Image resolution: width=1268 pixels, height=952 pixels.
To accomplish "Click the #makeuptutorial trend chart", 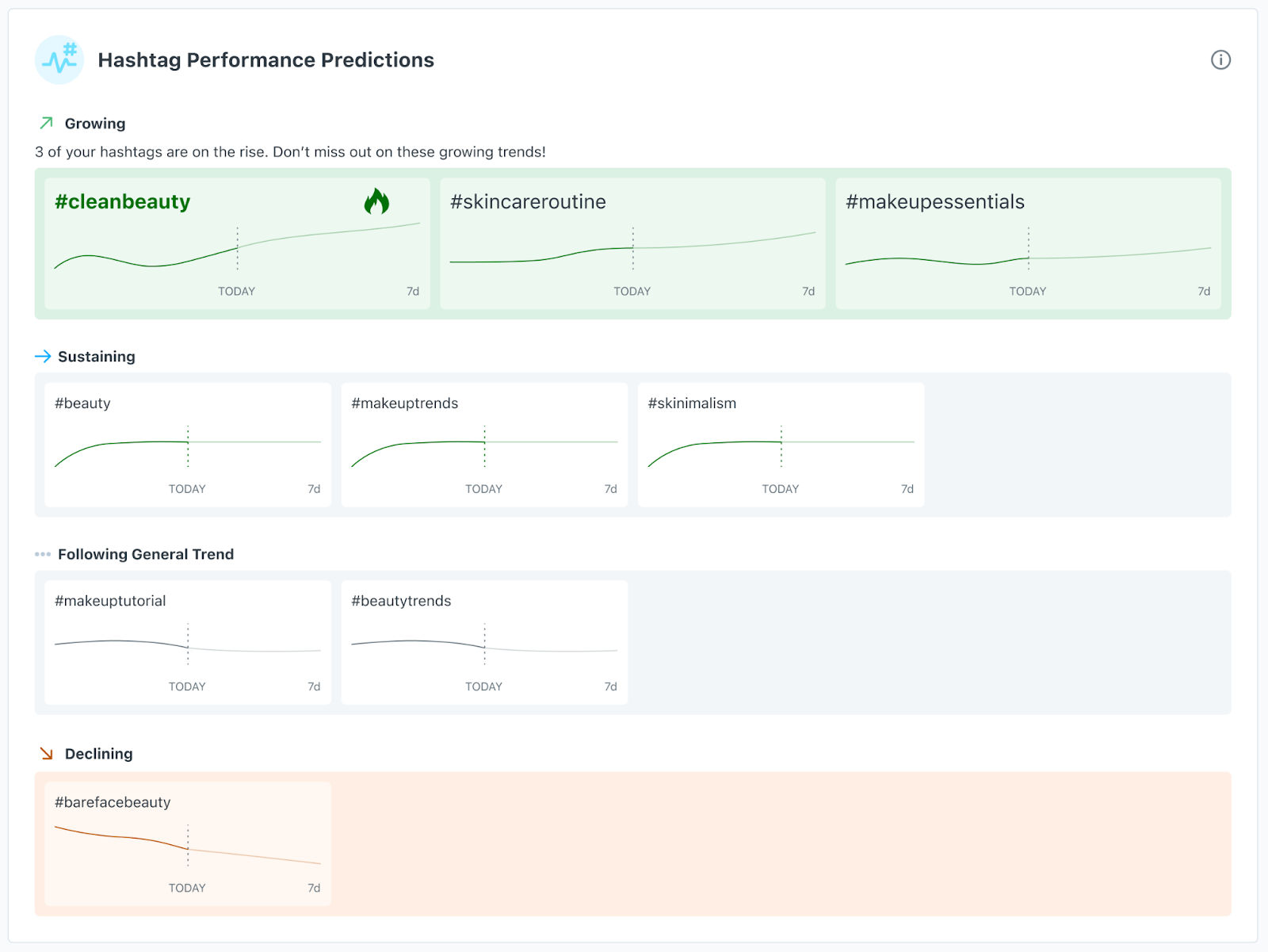I will coord(188,645).
